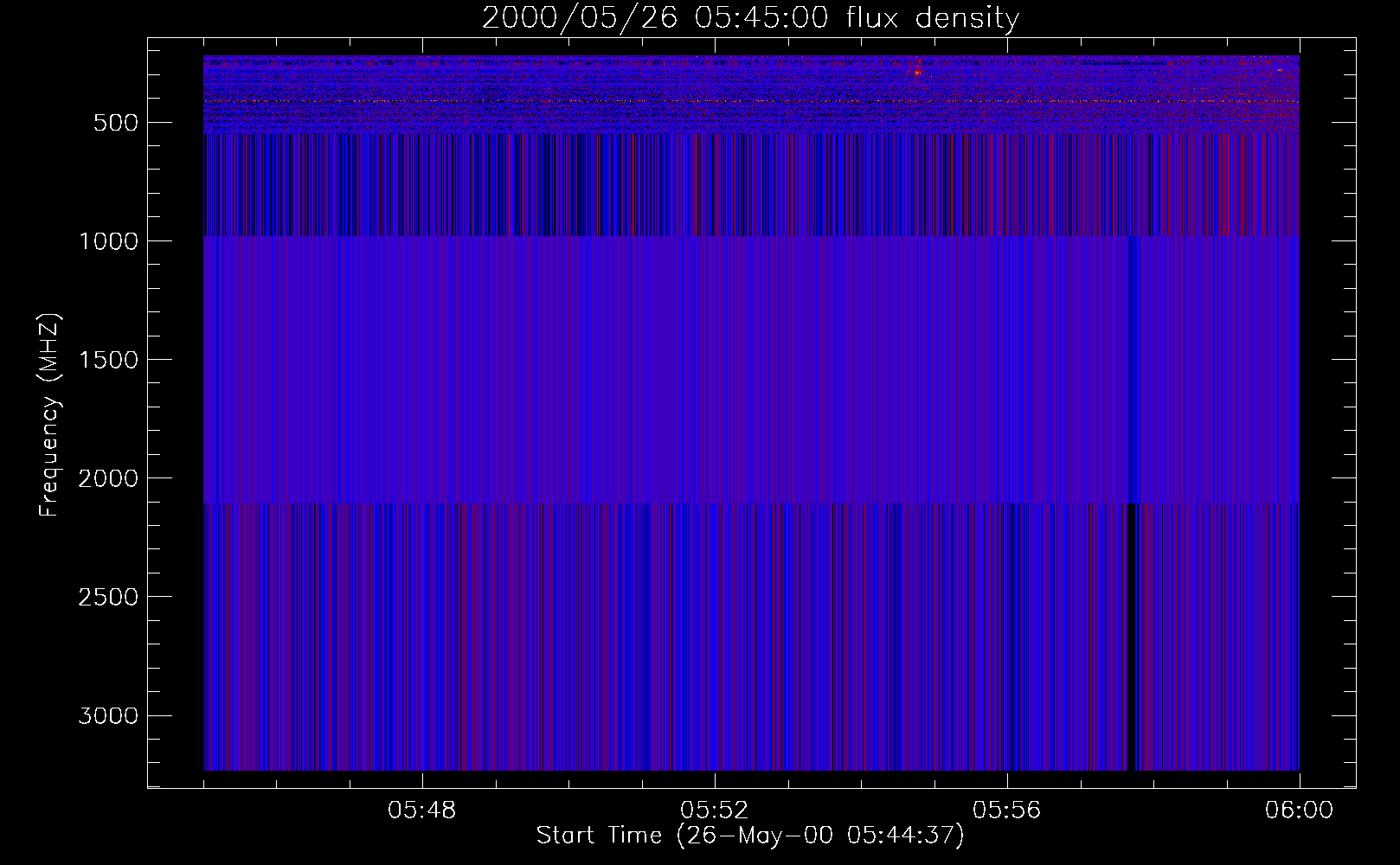The height and width of the screenshot is (865, 1400).
Task: Select the '1500' frequency axis label
Action: click(x=108, y=360)
